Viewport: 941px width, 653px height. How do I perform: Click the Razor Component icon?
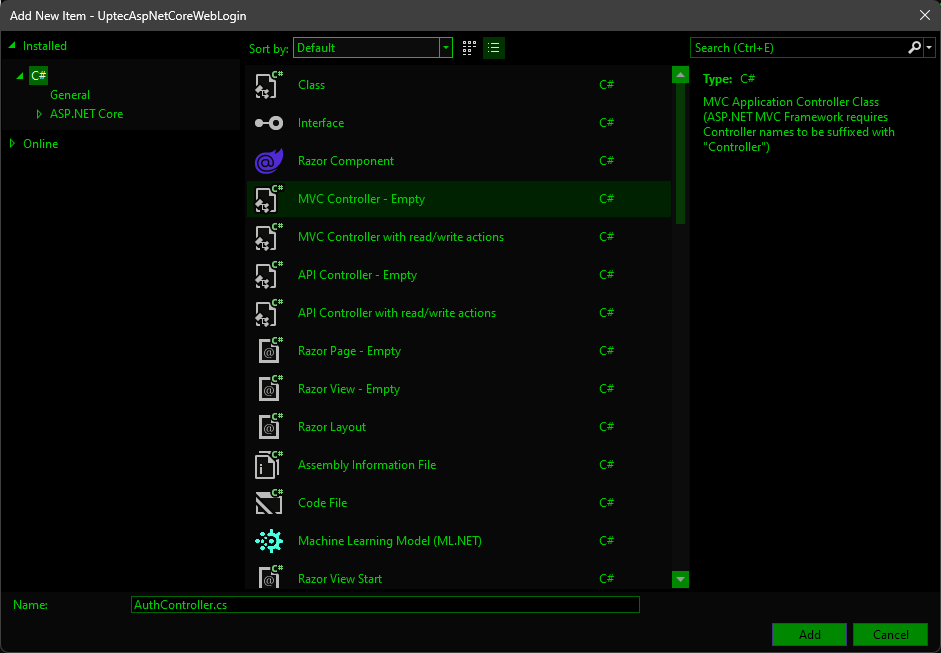[268, 161]
